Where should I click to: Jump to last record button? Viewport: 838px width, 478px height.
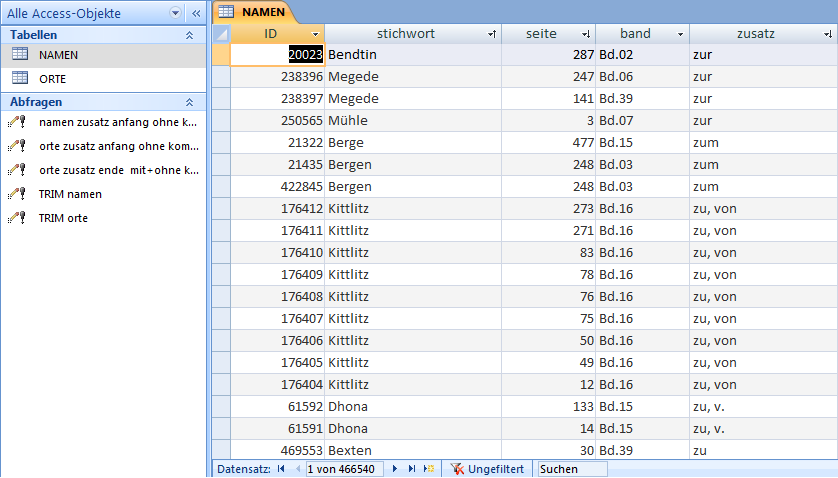pyautogui.click(x=412, y=468)
